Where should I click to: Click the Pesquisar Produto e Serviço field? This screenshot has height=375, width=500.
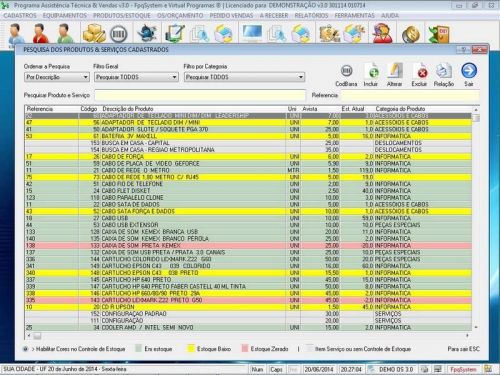(x=200, y=95)
